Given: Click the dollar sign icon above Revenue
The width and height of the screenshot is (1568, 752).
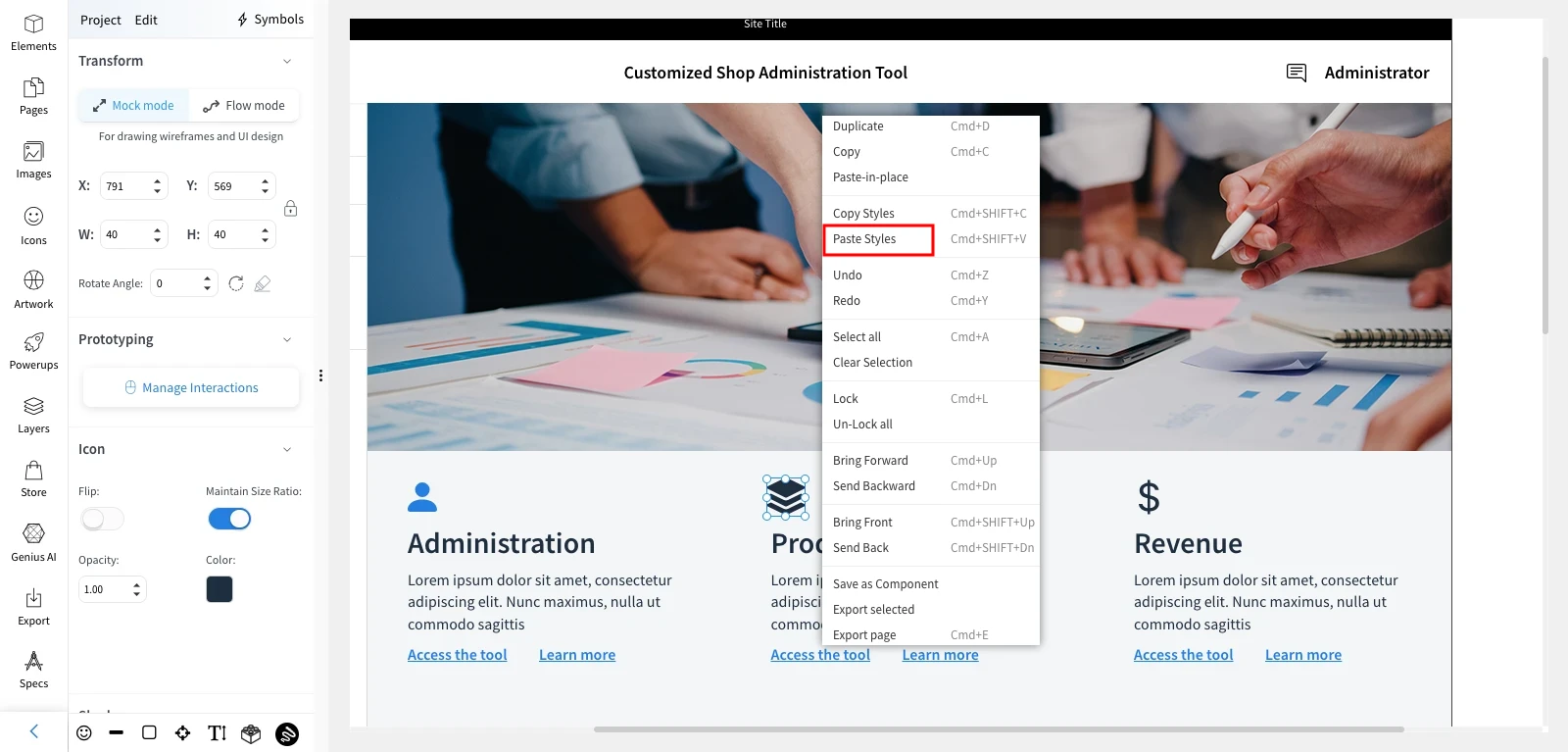Looking at the screenshot, I should 1149,497.
